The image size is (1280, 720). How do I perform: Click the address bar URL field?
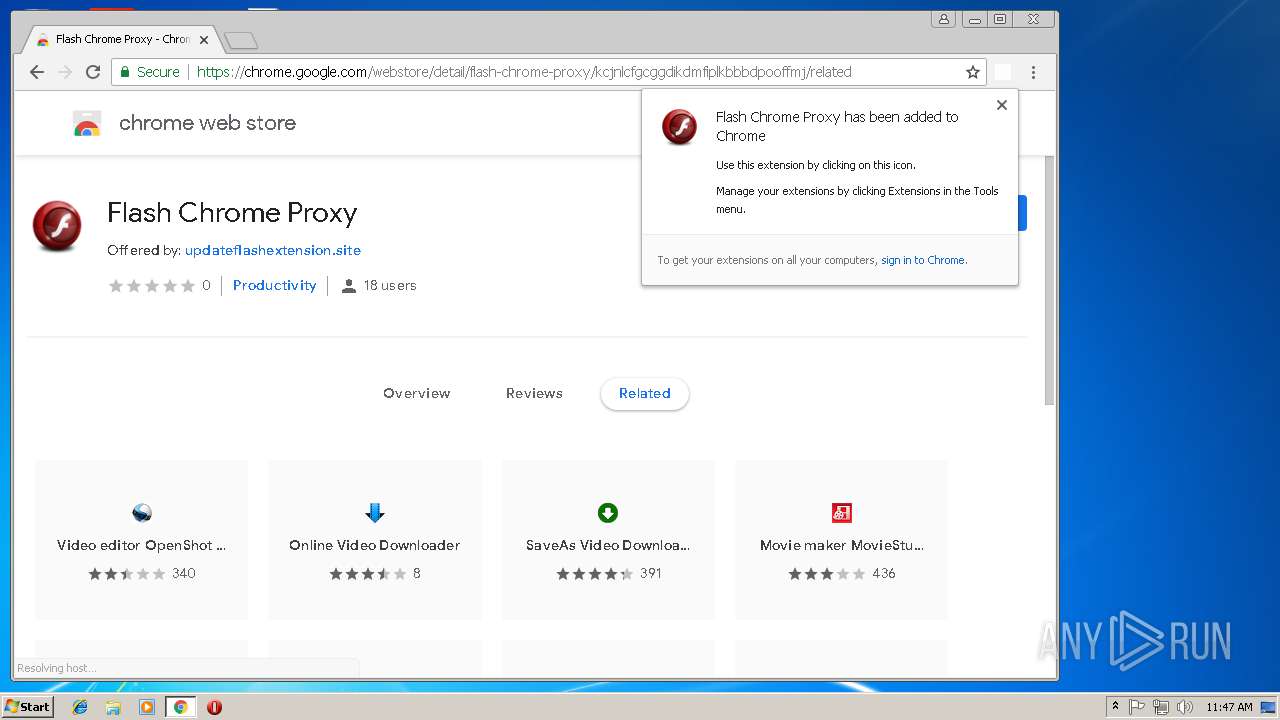pyautogui.click(x=548, y=72)
